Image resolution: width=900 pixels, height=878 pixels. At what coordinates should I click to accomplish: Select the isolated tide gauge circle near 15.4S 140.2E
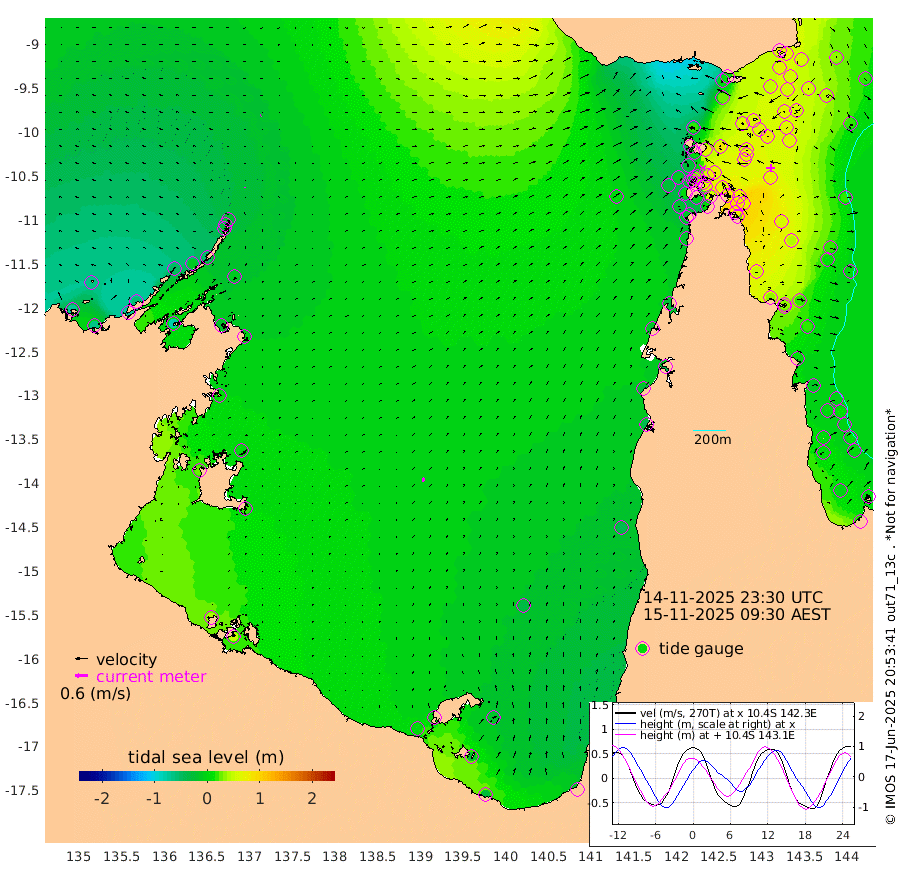coord(523,605)
